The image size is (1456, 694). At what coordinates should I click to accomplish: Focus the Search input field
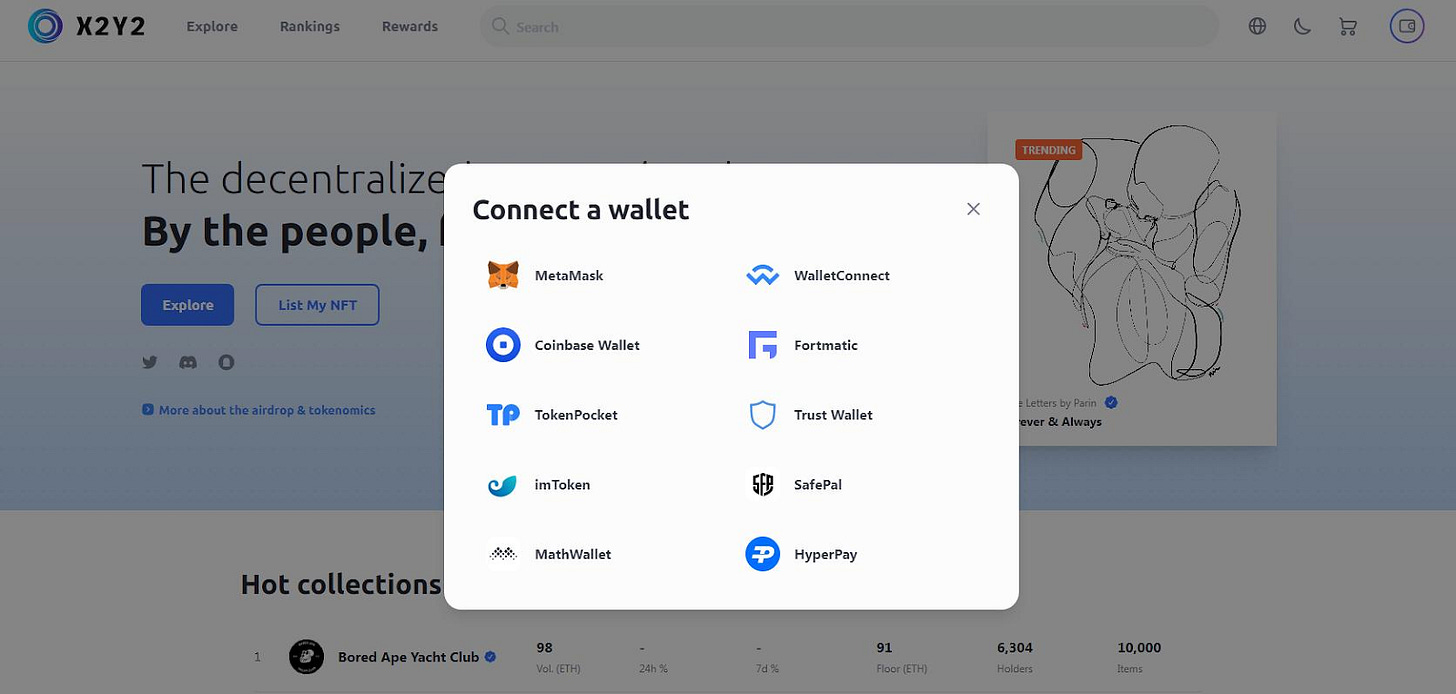pos(850,27)
